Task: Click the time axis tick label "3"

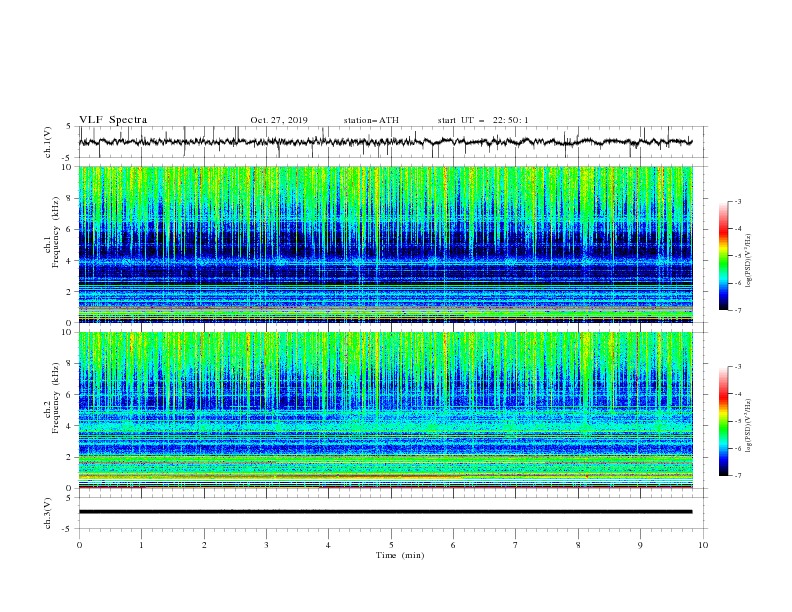Action: [x=266, y=545]
